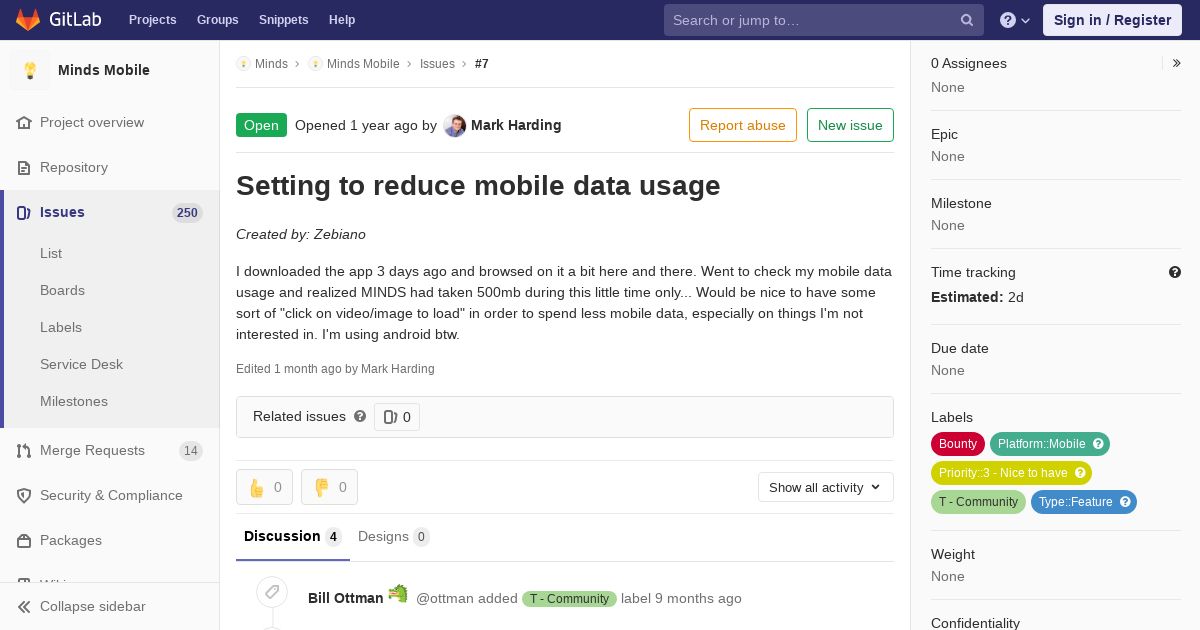Screen dimensions: 1200x630
Task: Click the Platform::Mobile label help icon
Action: pyautogui.click(x=1098, y=444)
